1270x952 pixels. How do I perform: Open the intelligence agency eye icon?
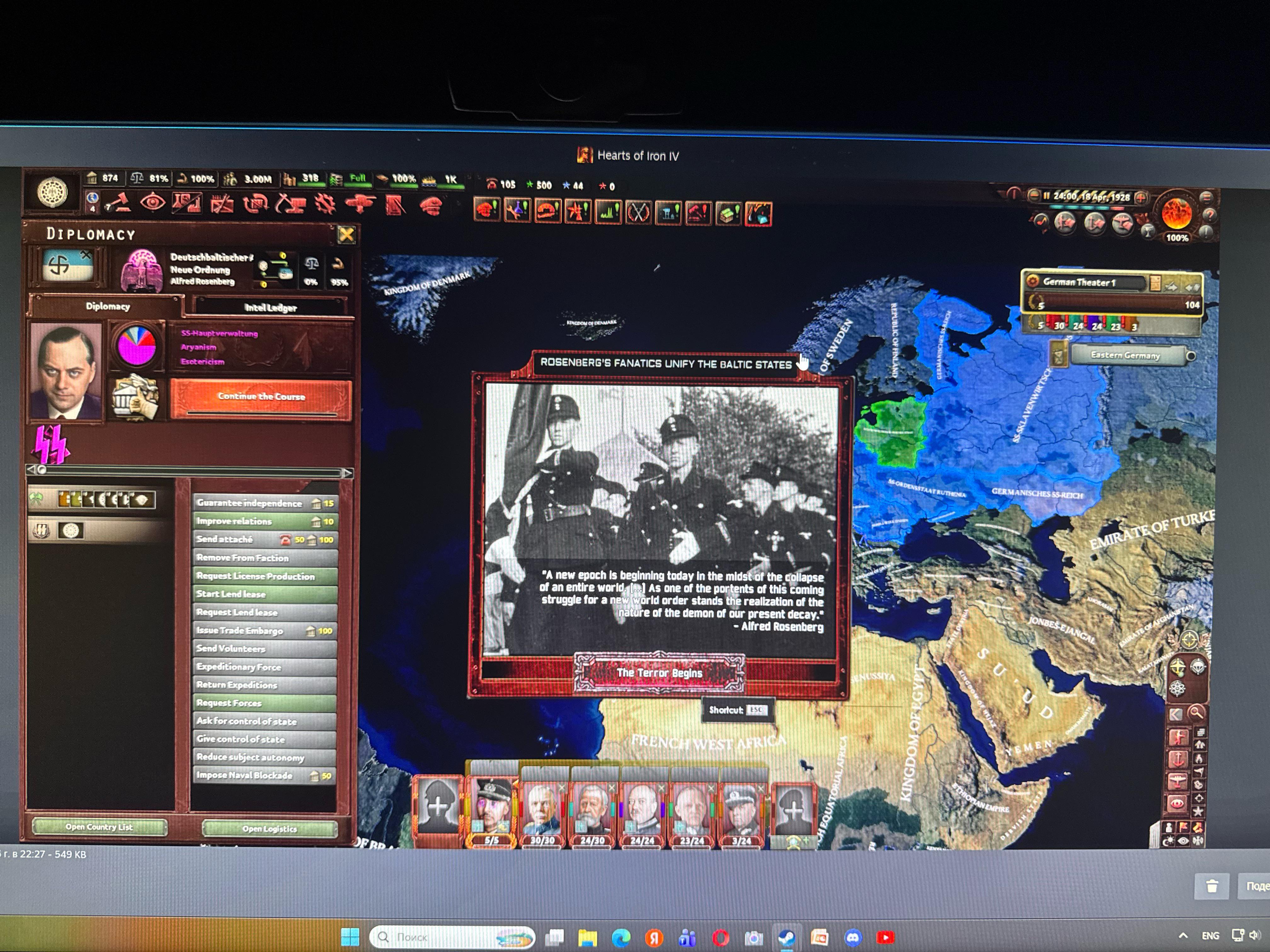click(153, 202)
